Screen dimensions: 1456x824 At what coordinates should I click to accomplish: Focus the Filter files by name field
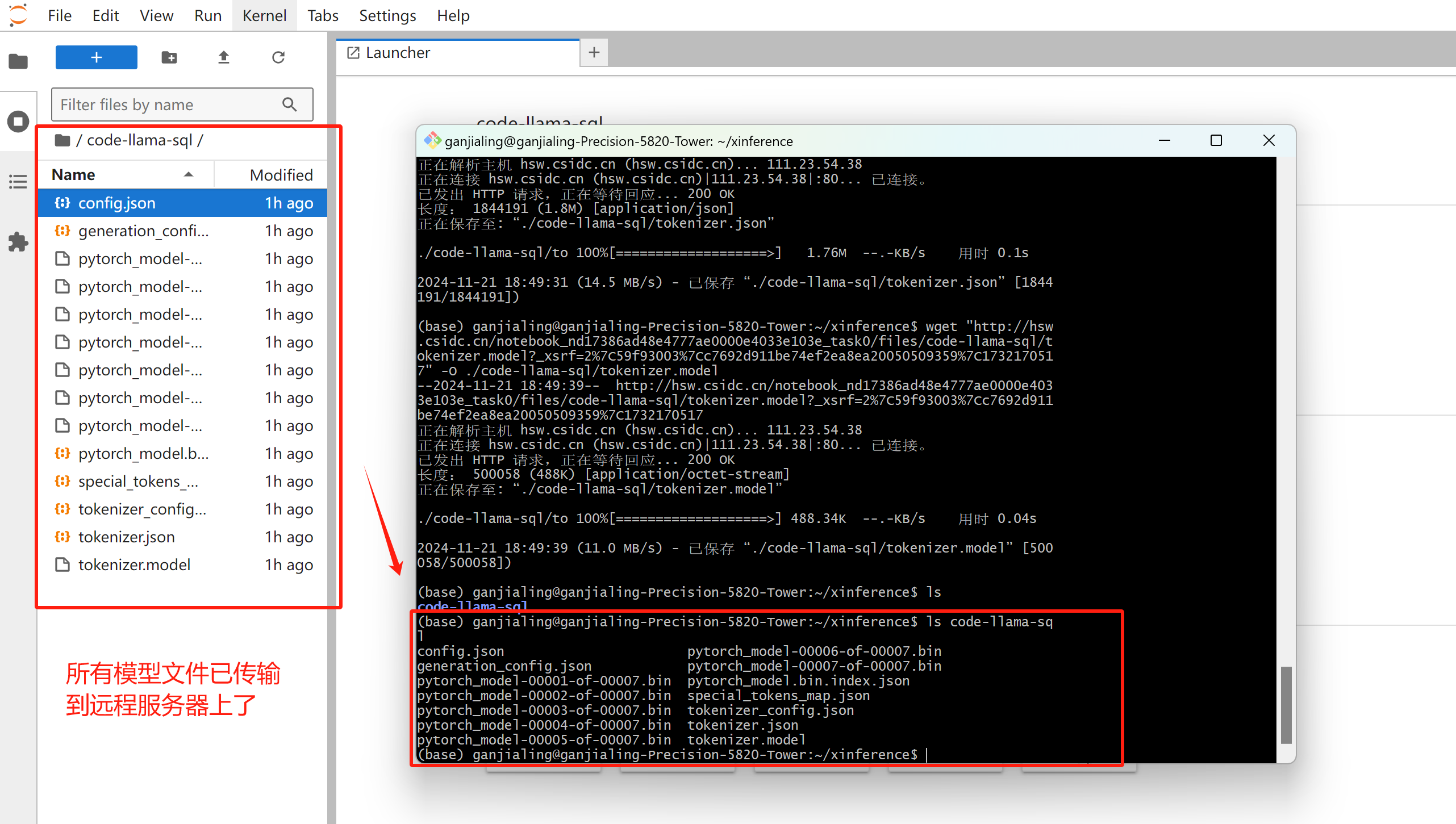pyautogui.click(x=182, y=104)
